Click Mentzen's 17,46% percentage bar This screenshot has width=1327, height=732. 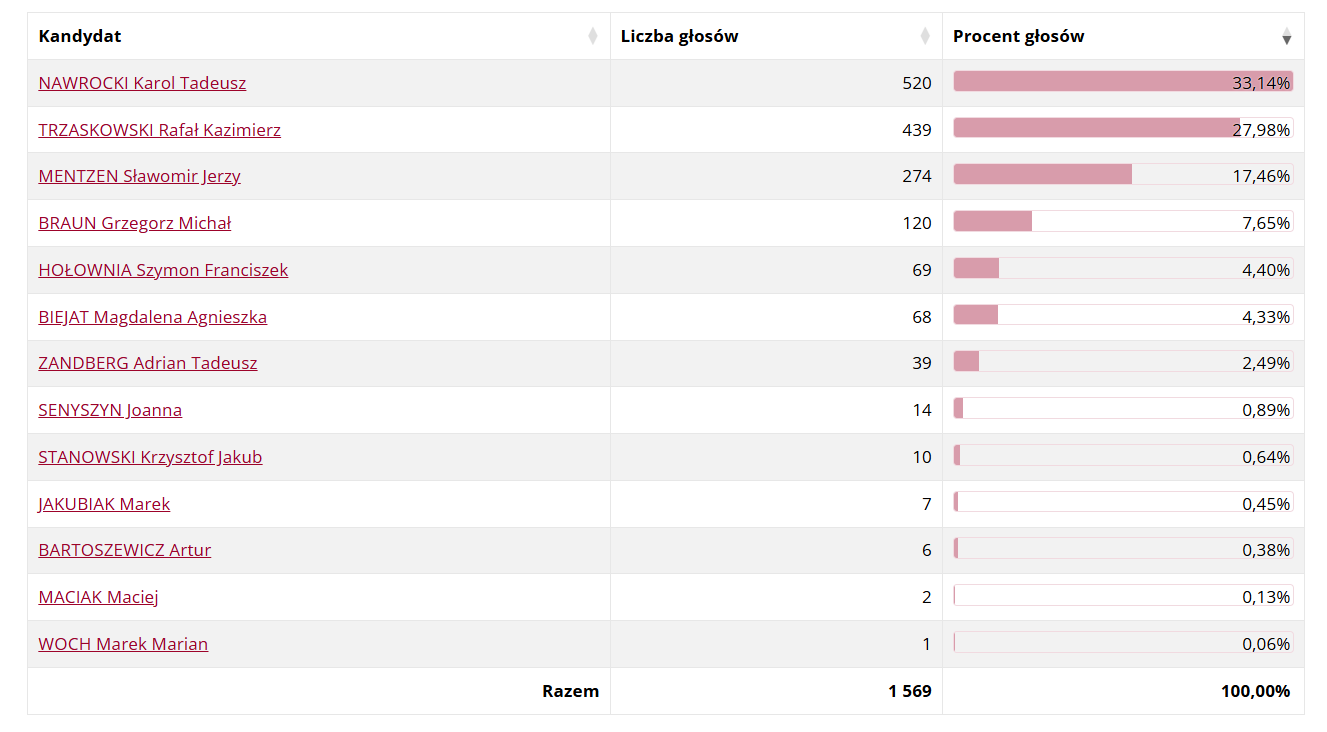click(1042, 175)
